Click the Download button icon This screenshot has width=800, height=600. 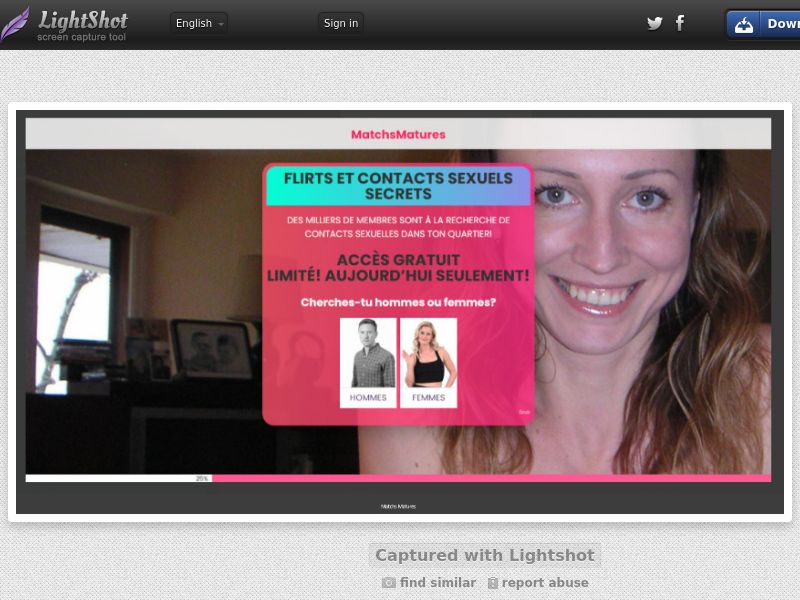(x=744, y=24)
